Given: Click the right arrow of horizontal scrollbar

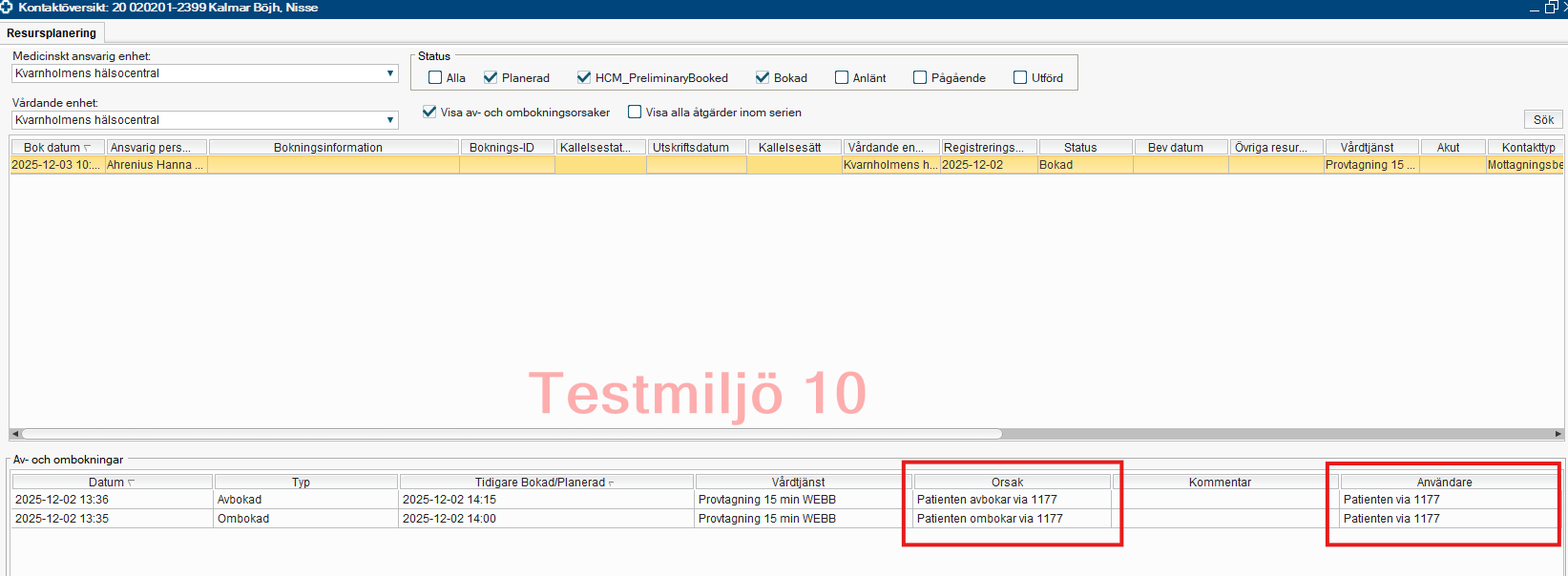Looking at the screenshot, I should pos(1558,434).
